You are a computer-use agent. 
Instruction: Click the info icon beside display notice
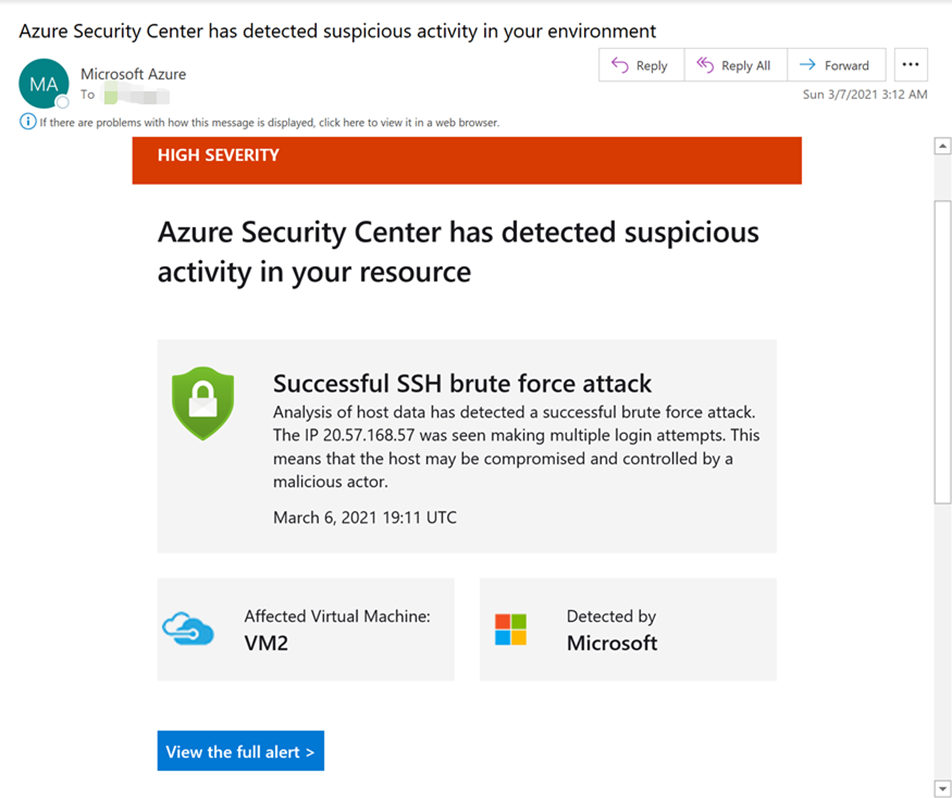[27, 121]
